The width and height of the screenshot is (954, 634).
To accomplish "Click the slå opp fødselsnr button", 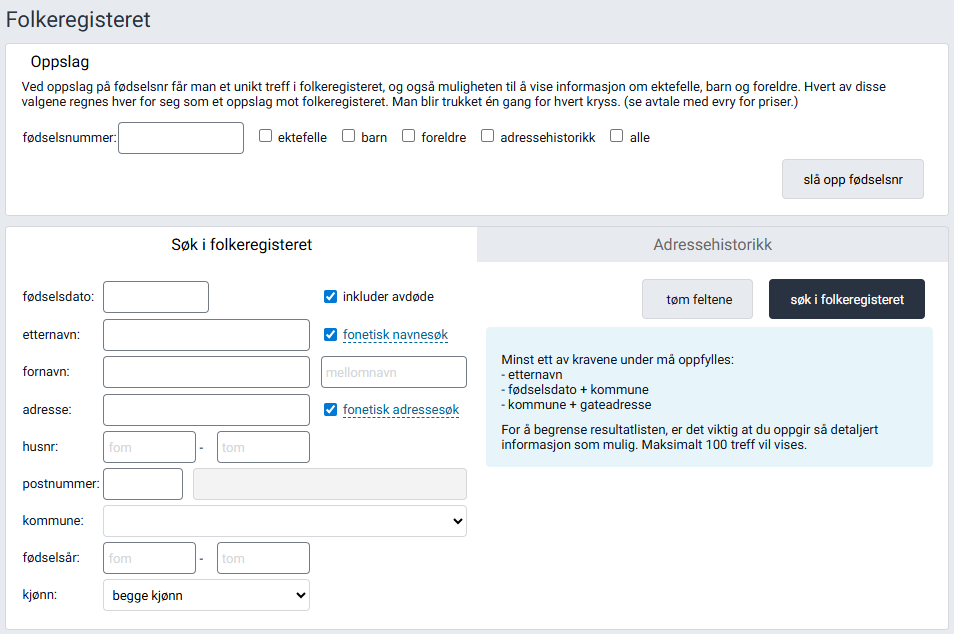I will coord(852,178).
